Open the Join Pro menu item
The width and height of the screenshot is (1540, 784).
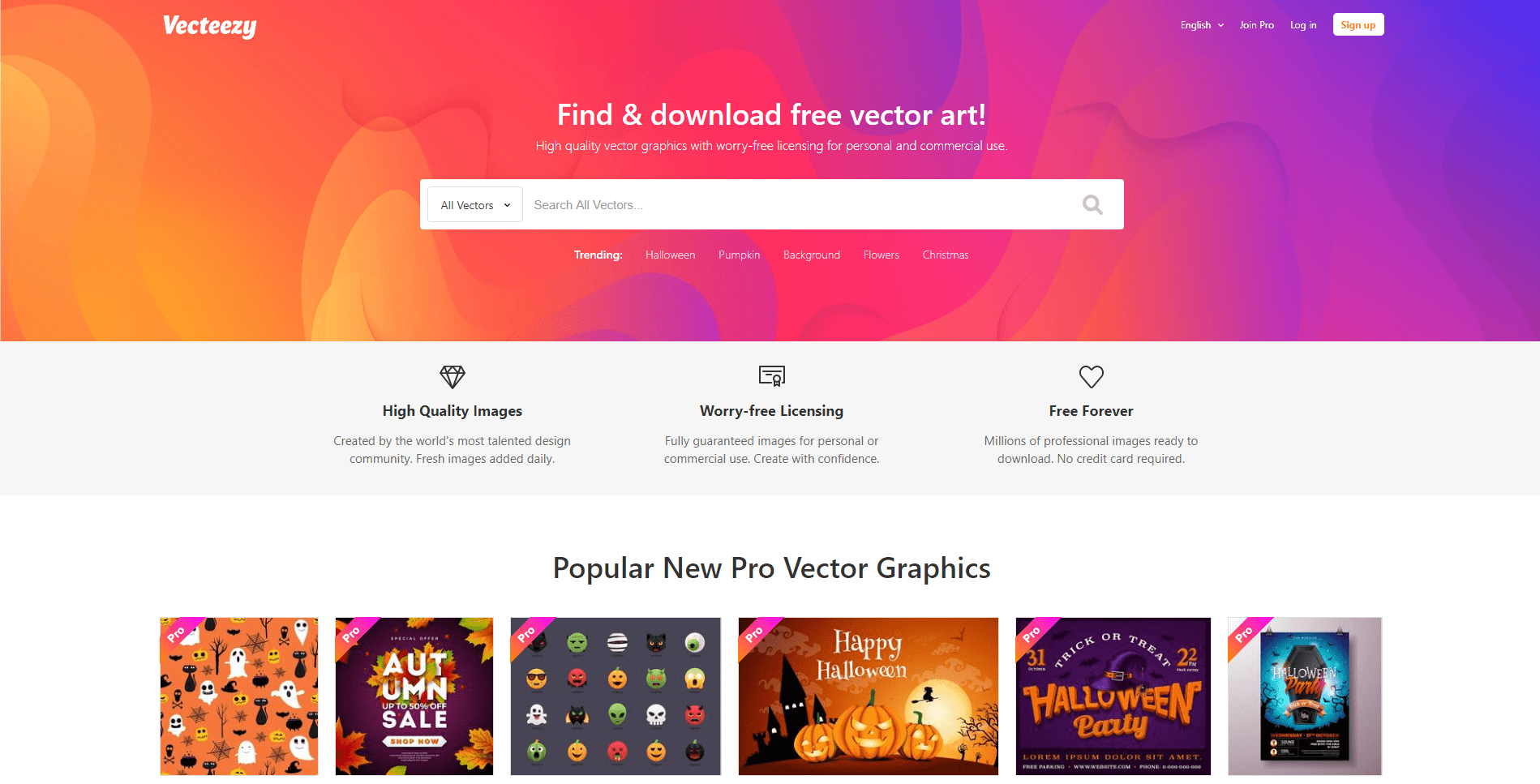click(x=1256, y=25)
